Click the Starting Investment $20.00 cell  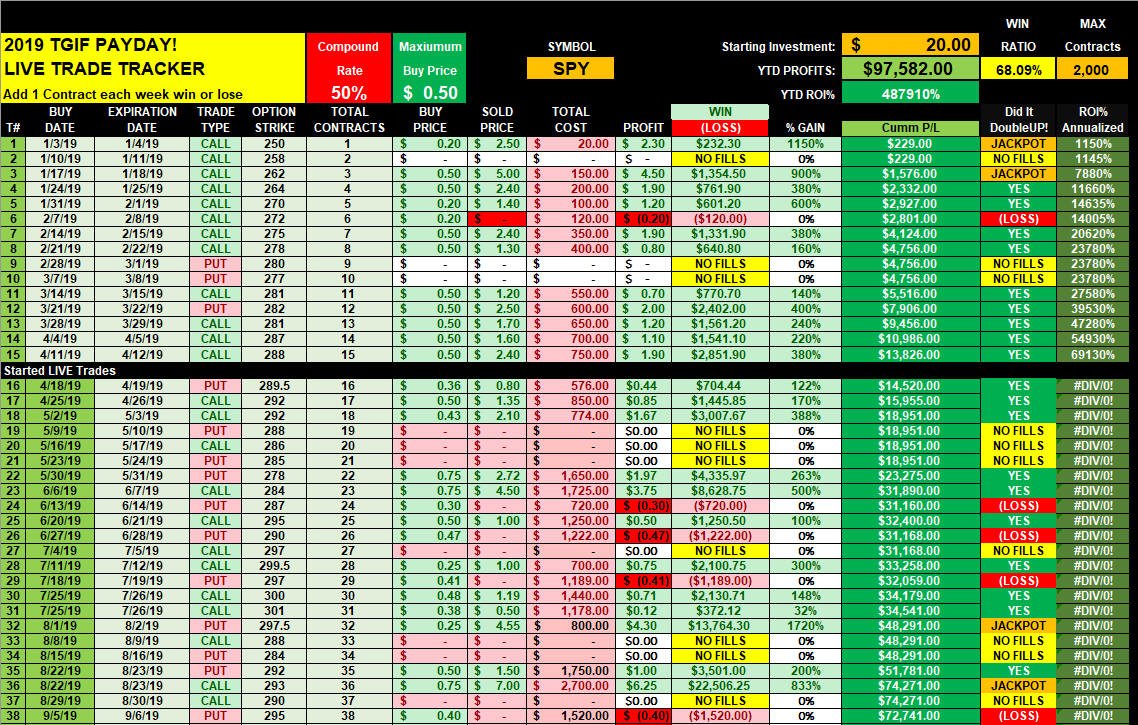pyautogui.click(x=910, y=45)
